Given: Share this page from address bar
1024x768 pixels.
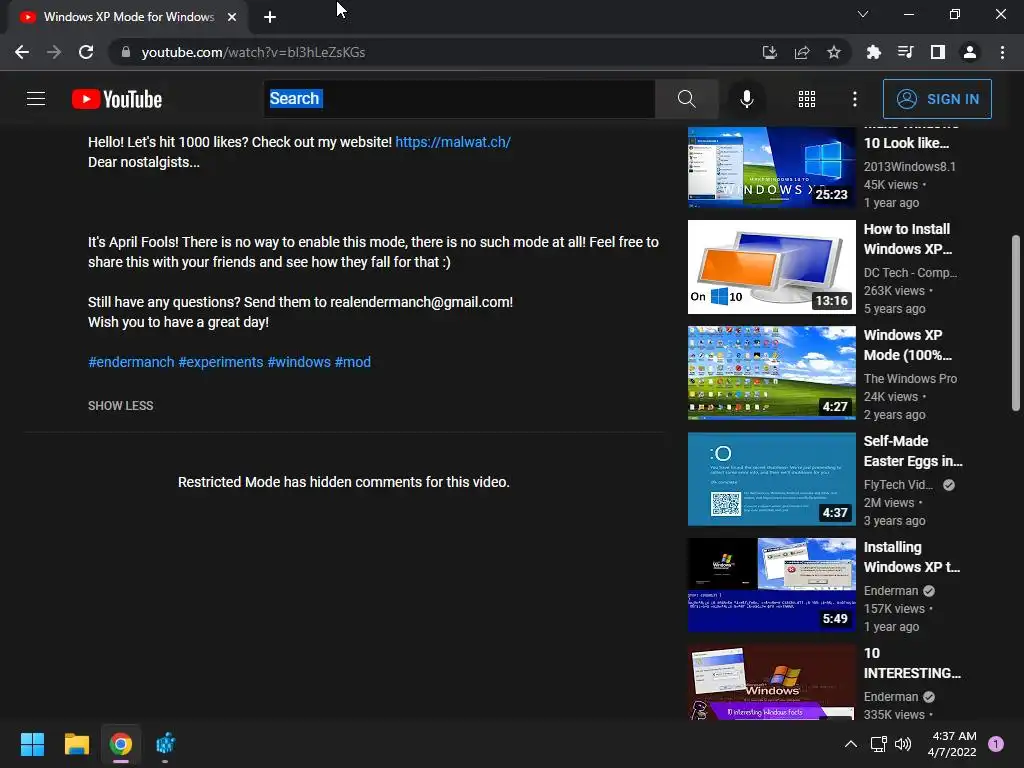Looking at the screenshot, I should point(801,52).
